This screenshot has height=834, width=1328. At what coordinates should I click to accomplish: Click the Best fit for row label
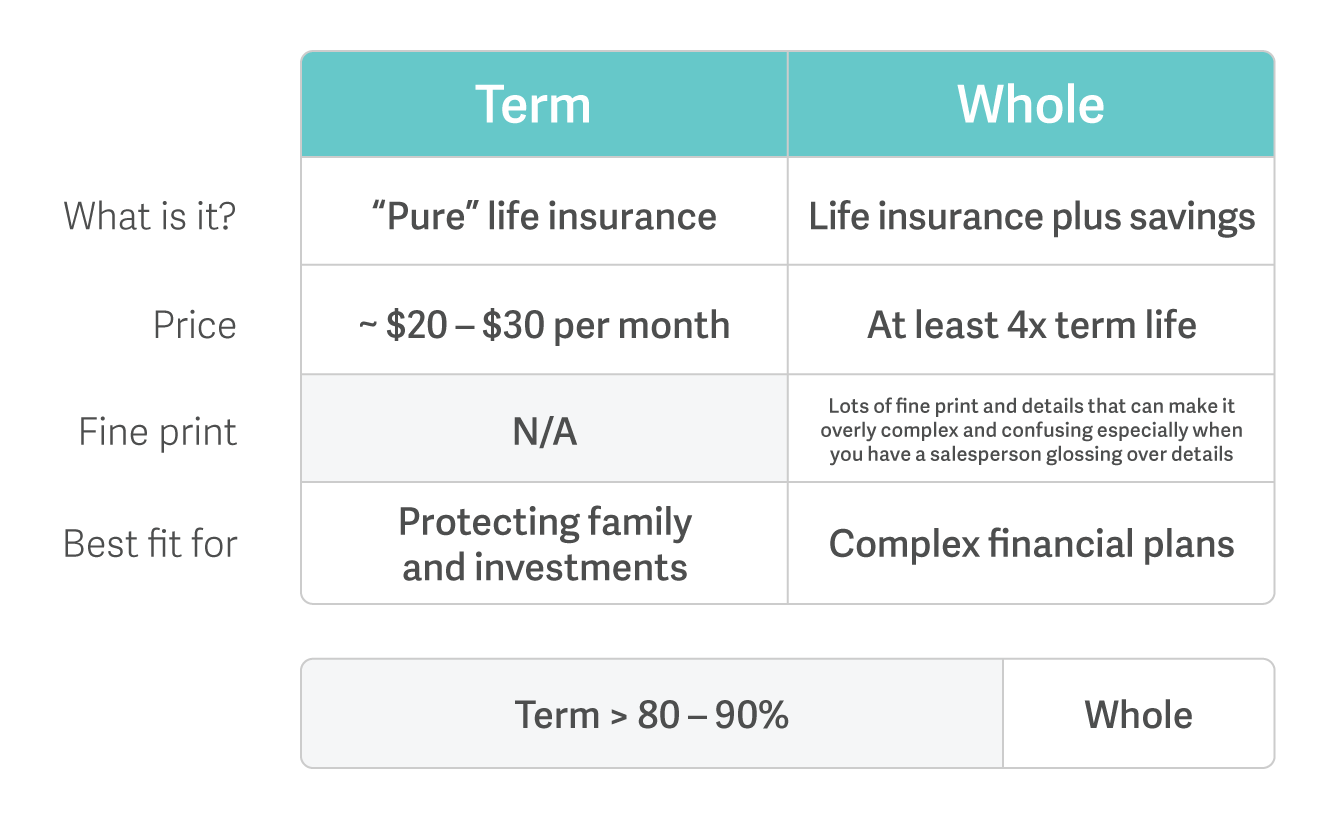150,543
